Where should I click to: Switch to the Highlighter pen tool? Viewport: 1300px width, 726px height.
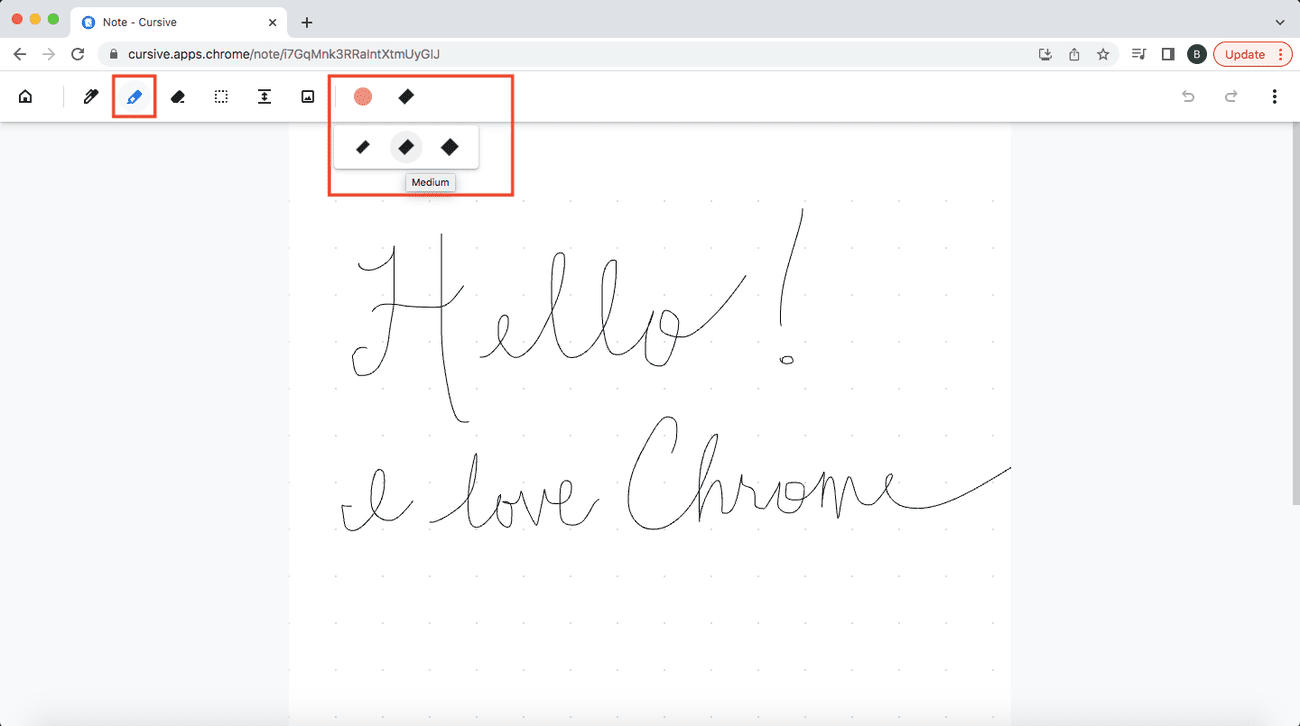134,96
